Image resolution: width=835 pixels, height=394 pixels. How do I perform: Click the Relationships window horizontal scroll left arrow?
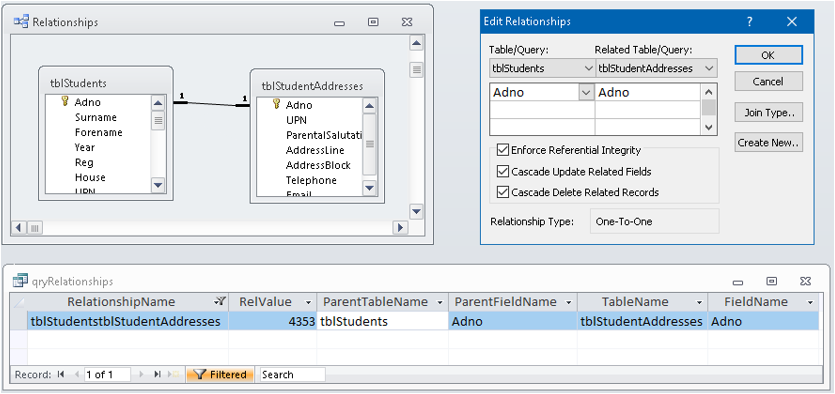coord(19,228)
